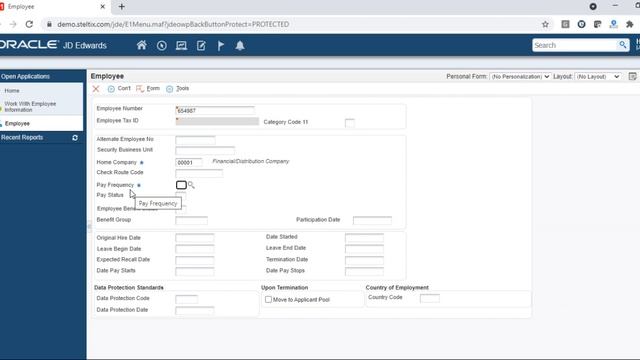Click the Data Protection Code field
This screenshot has width=640, height=360.
pyautogui.click(x=187, y=299)
